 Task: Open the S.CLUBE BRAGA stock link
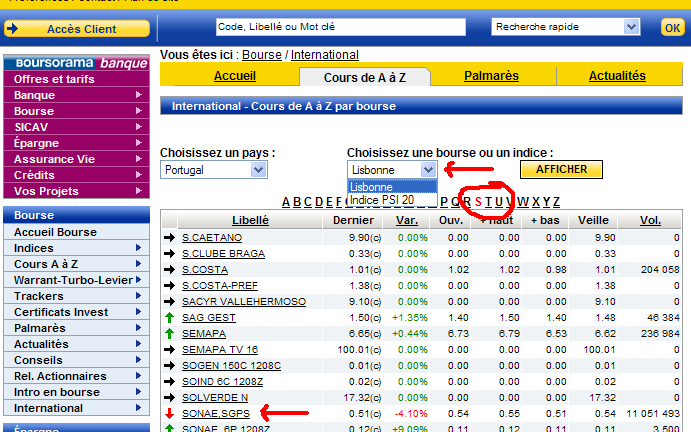coord(223,253)
